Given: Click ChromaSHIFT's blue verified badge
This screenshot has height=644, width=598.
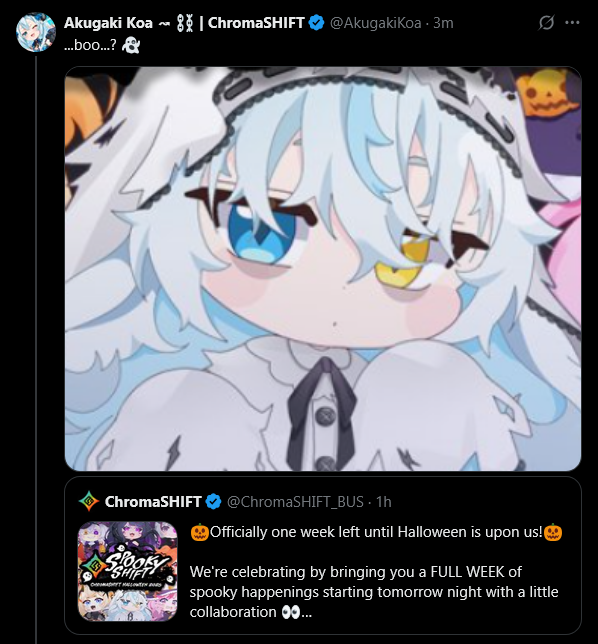Looking at the screenshot, I should (x=213, y=501).
